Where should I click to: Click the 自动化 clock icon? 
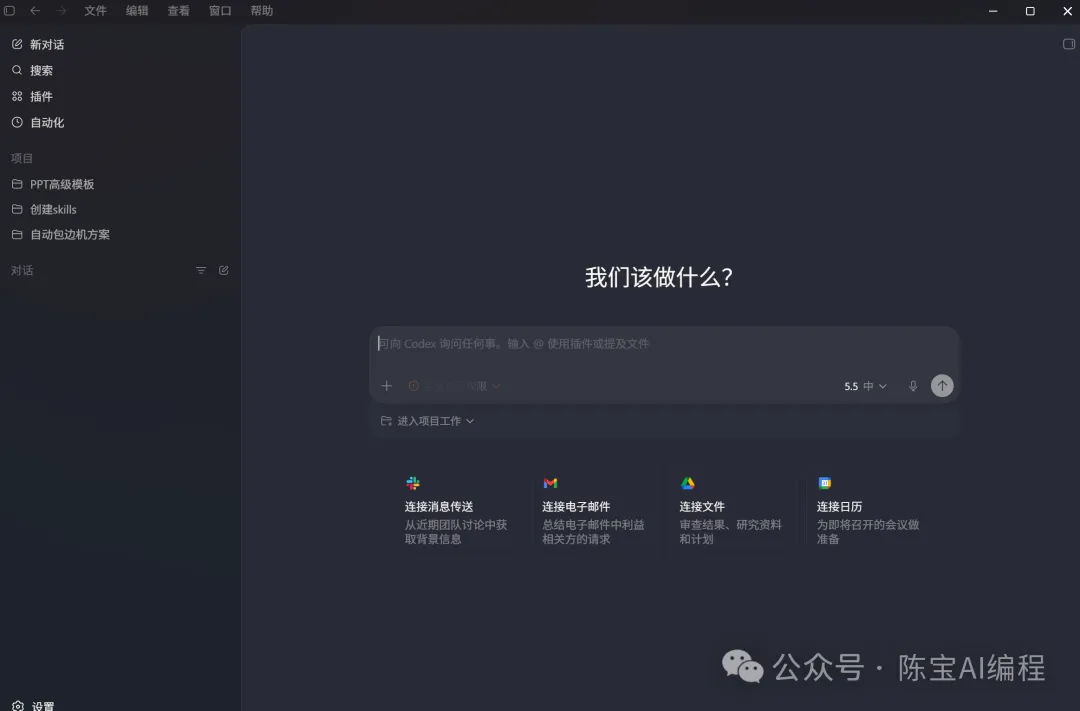coord(17,123)
